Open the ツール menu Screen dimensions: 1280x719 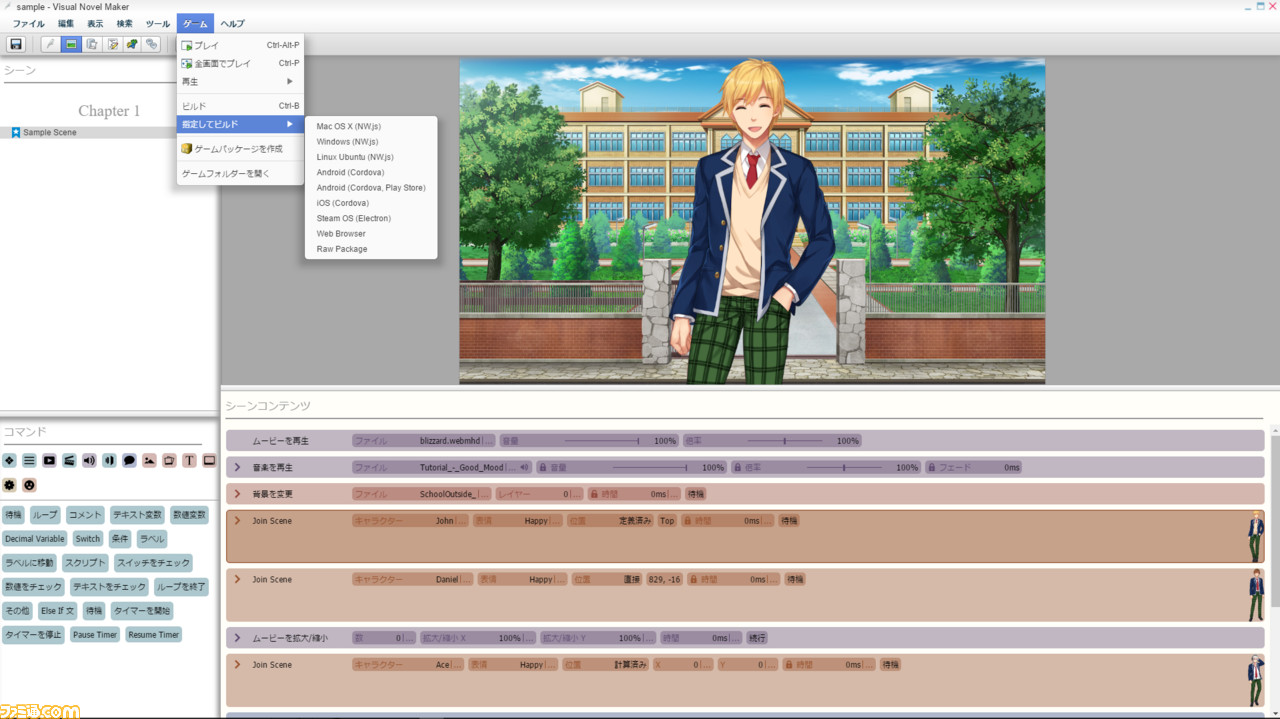157,23
